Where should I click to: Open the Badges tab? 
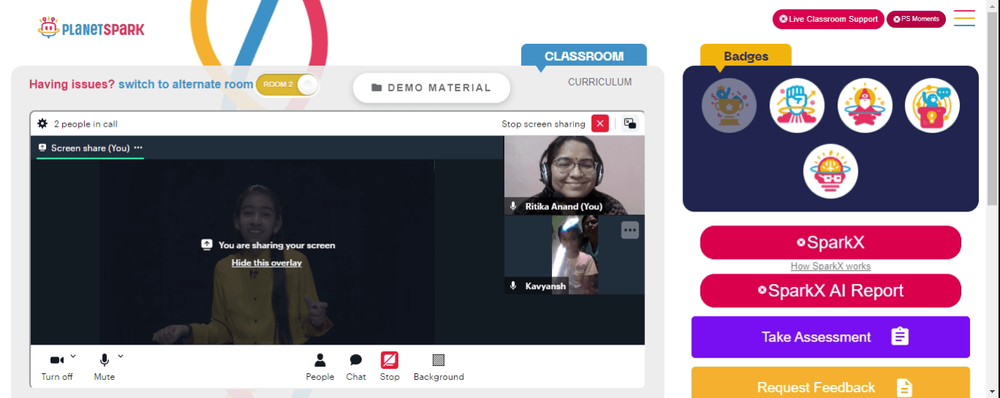746,56
